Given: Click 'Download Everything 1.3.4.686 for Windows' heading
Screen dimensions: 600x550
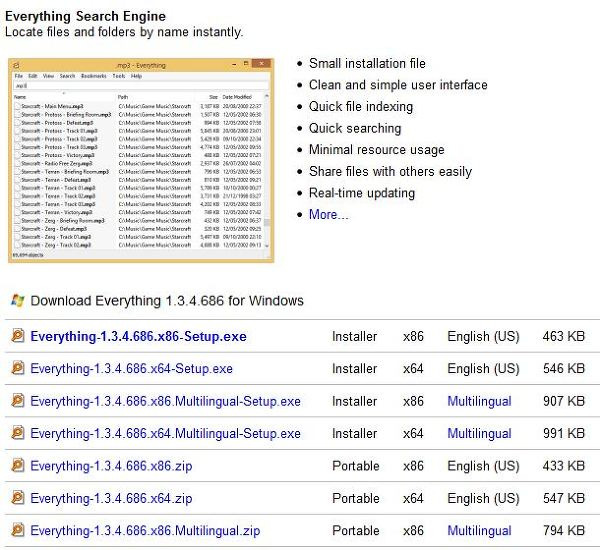Looking at the screenshot, I should click(x=167, y=301).
